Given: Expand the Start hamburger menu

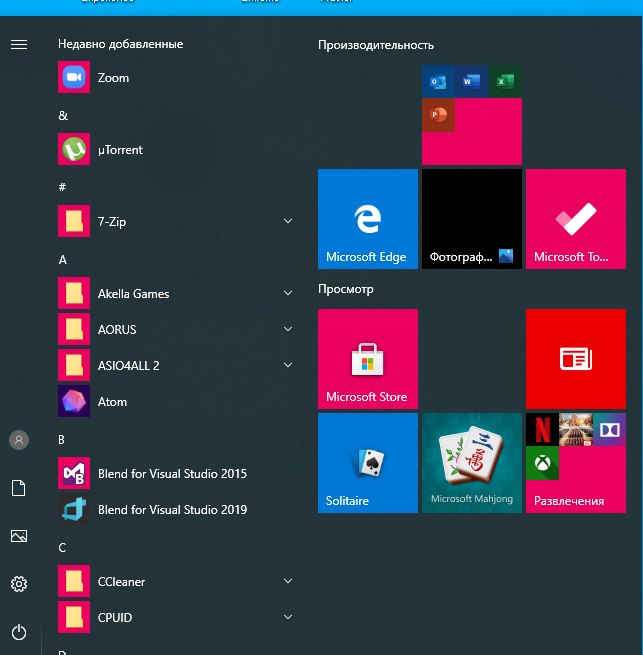Looking at the screenshot, I should [19, 44].
